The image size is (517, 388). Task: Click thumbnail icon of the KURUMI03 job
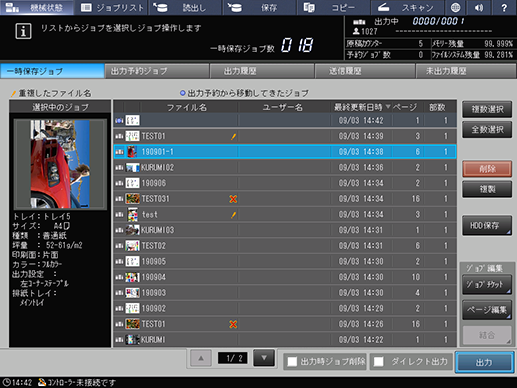click(132, 230)
